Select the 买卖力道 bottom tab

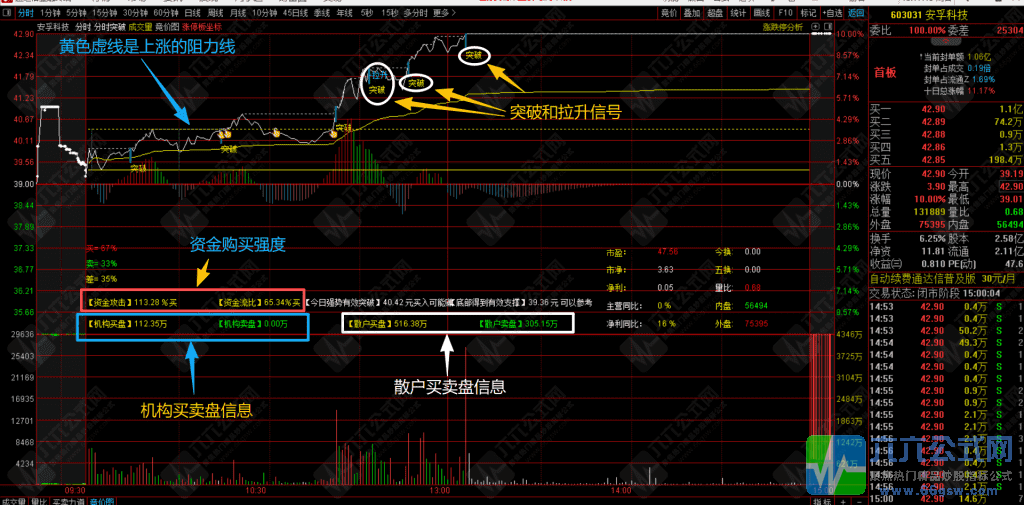[x=69, y=501]
